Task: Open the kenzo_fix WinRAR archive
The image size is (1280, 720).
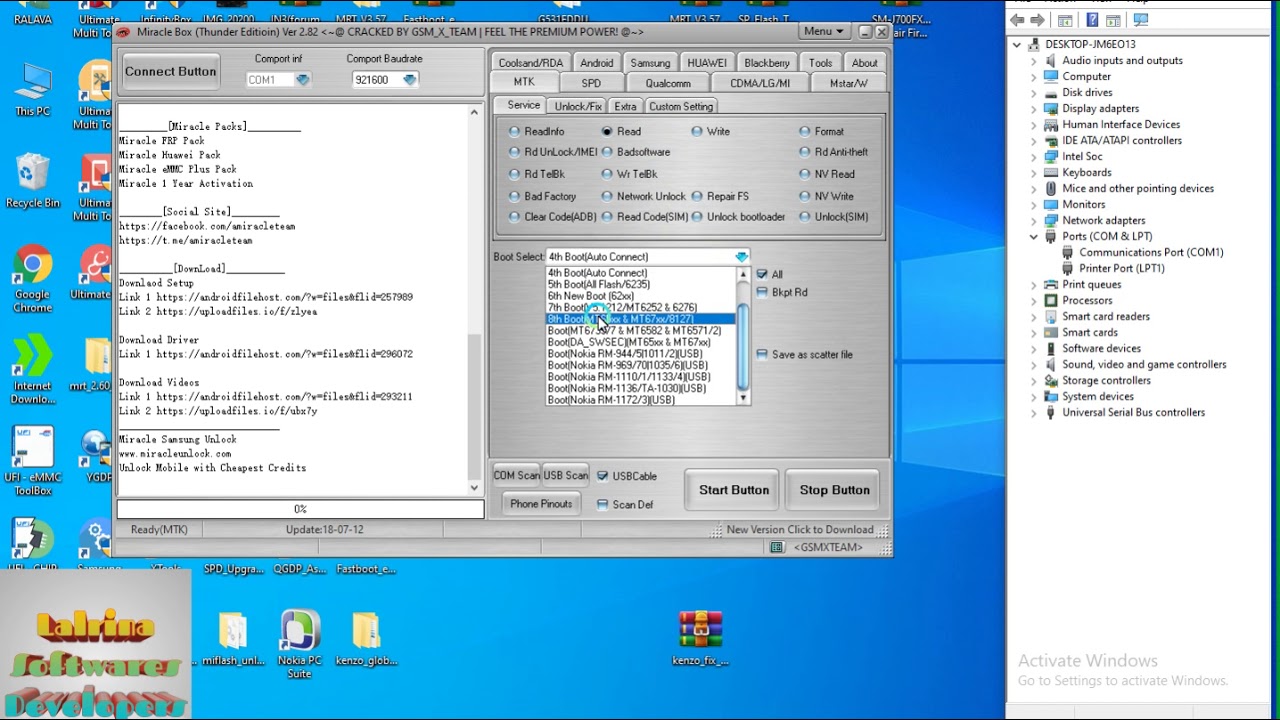Action: click(x=700, y=639)
